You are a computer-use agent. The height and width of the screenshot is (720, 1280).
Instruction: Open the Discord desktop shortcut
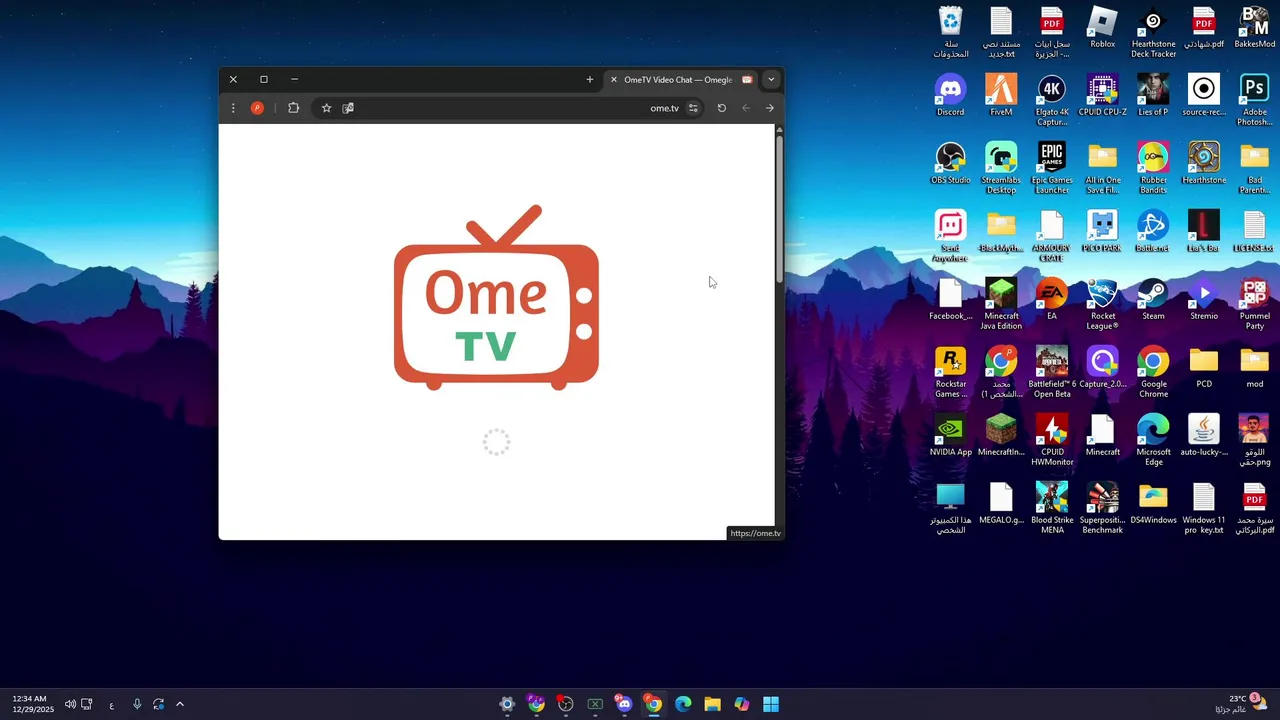[x=950, y=96]
